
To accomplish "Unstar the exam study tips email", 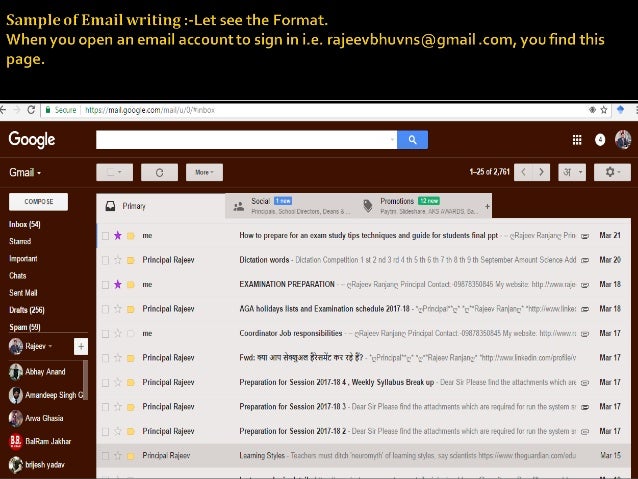I will coord(118,235).
